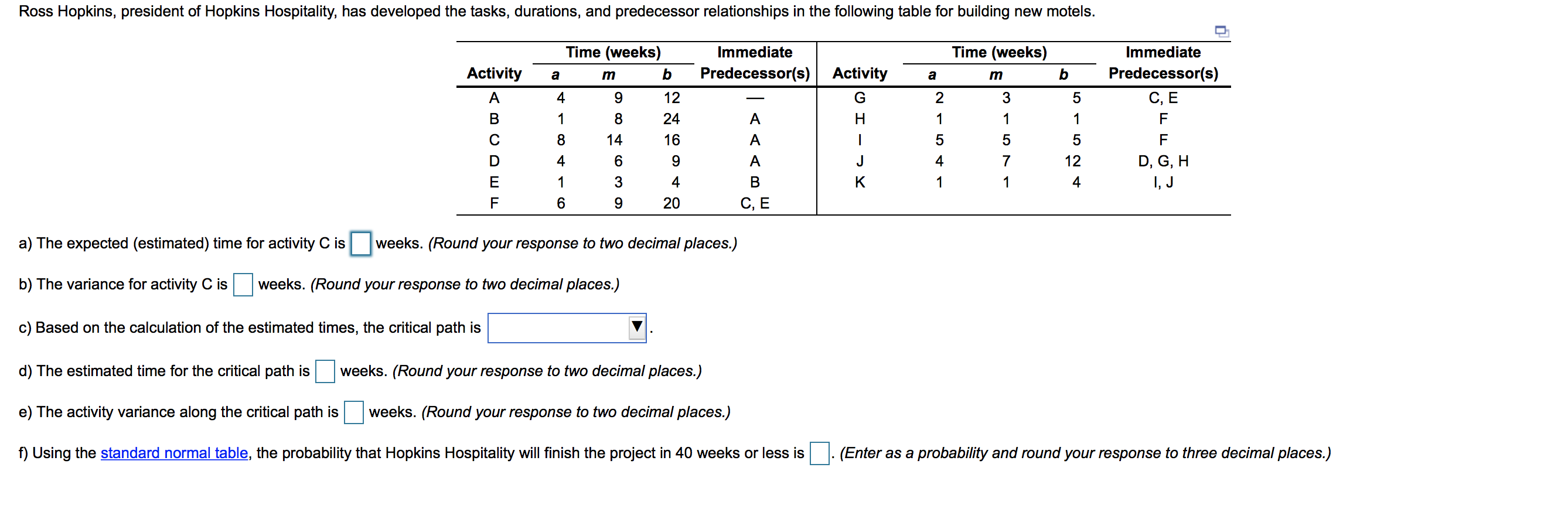Select the right Activity column header
This screenshot has height=505, width=1568.
pos(860,74)
